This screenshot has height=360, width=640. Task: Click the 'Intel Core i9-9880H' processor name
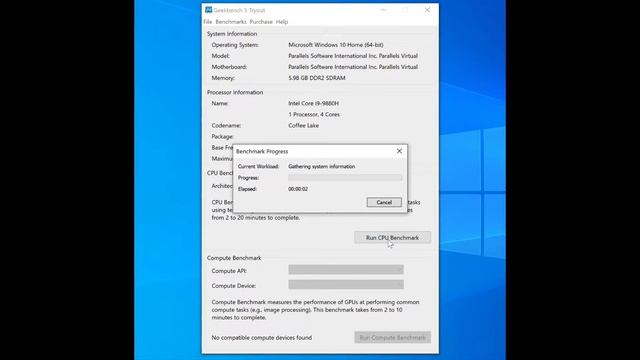[313, 103]
